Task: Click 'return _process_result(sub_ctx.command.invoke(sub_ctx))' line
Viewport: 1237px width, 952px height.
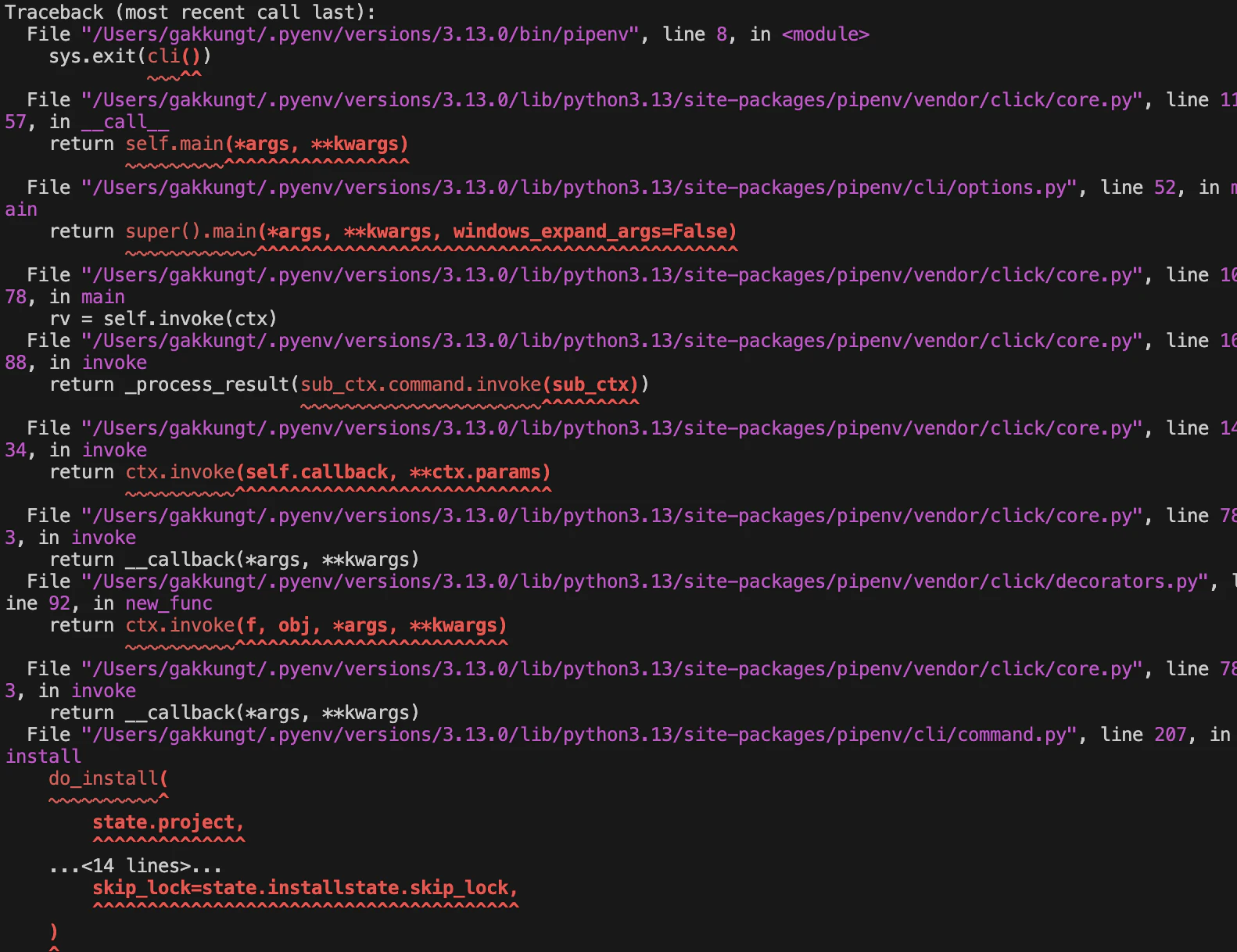Action: [349, 385]
